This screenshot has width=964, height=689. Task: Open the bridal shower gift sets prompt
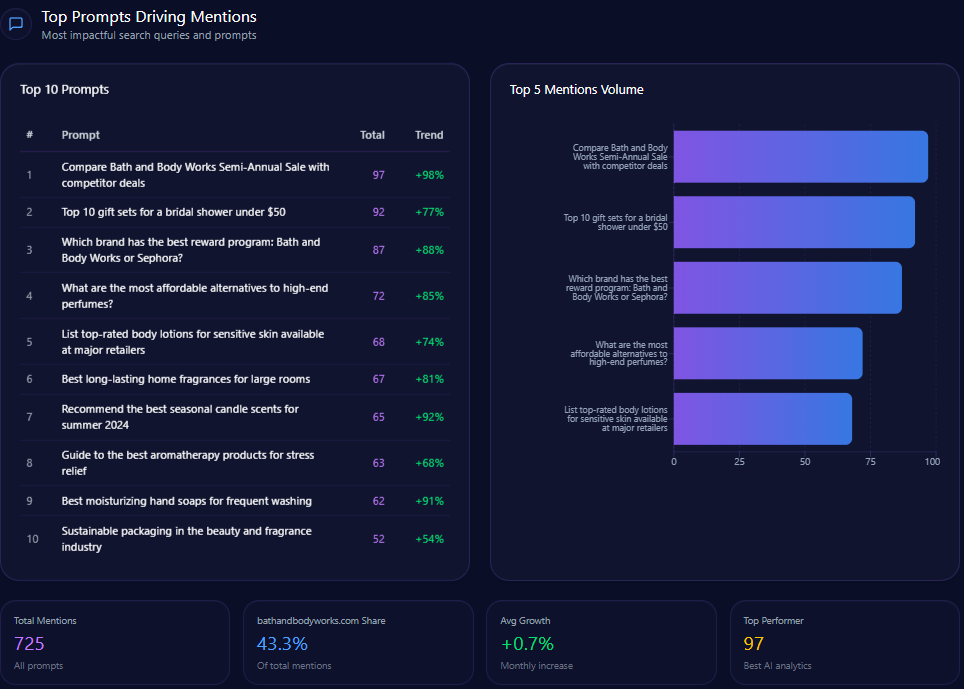tap(173, 212)
